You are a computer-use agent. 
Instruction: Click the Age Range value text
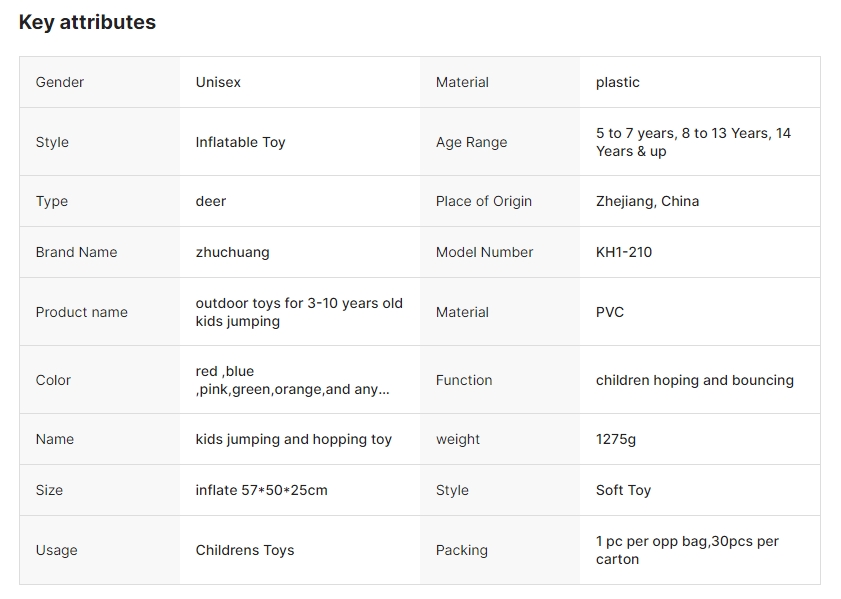pyautogui.click(x=693, y=142)
